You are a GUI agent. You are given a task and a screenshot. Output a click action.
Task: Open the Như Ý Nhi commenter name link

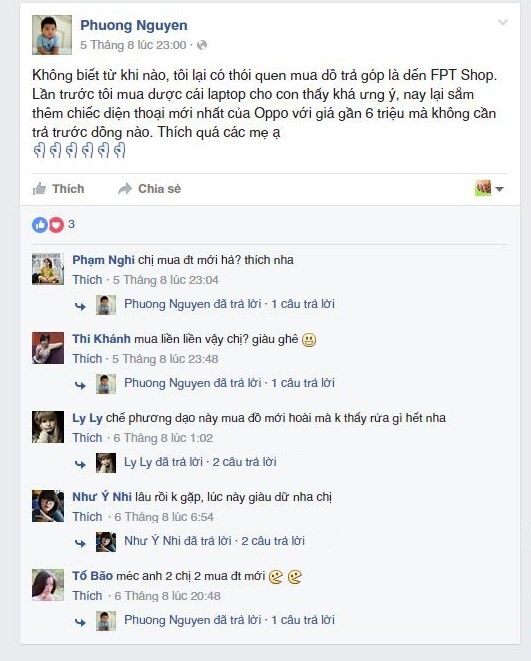pos(102,497)
